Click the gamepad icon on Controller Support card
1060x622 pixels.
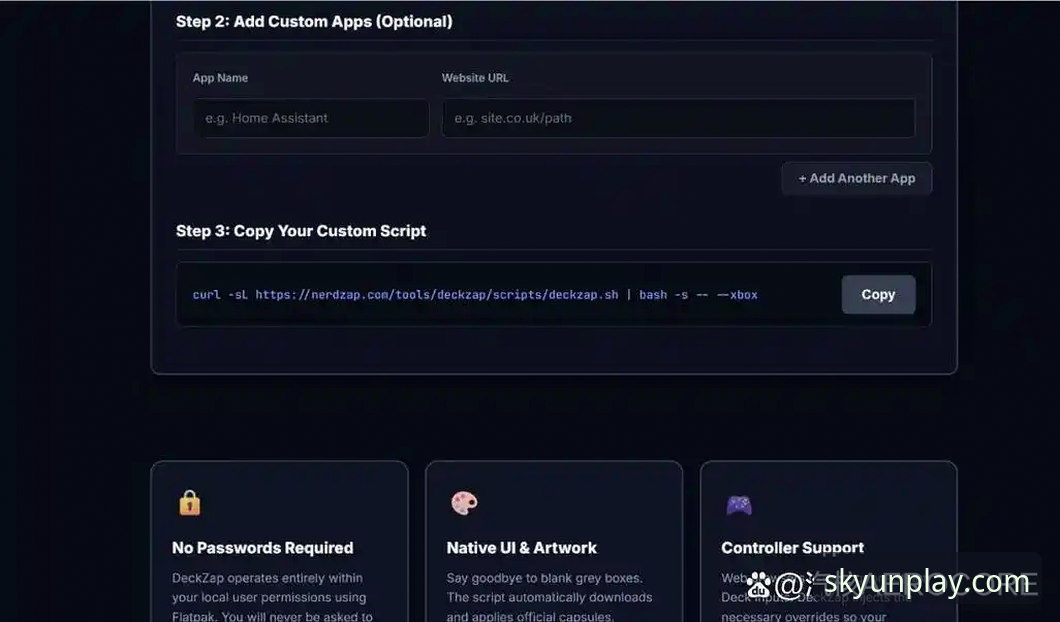(738, 504)
